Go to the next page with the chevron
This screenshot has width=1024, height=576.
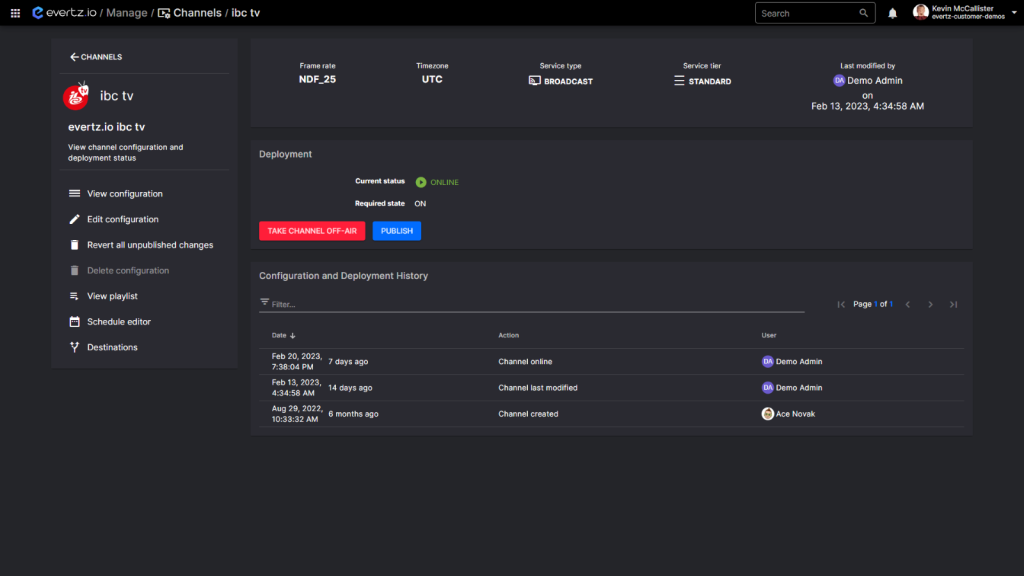pyautogui.click(x=930, y=304)
